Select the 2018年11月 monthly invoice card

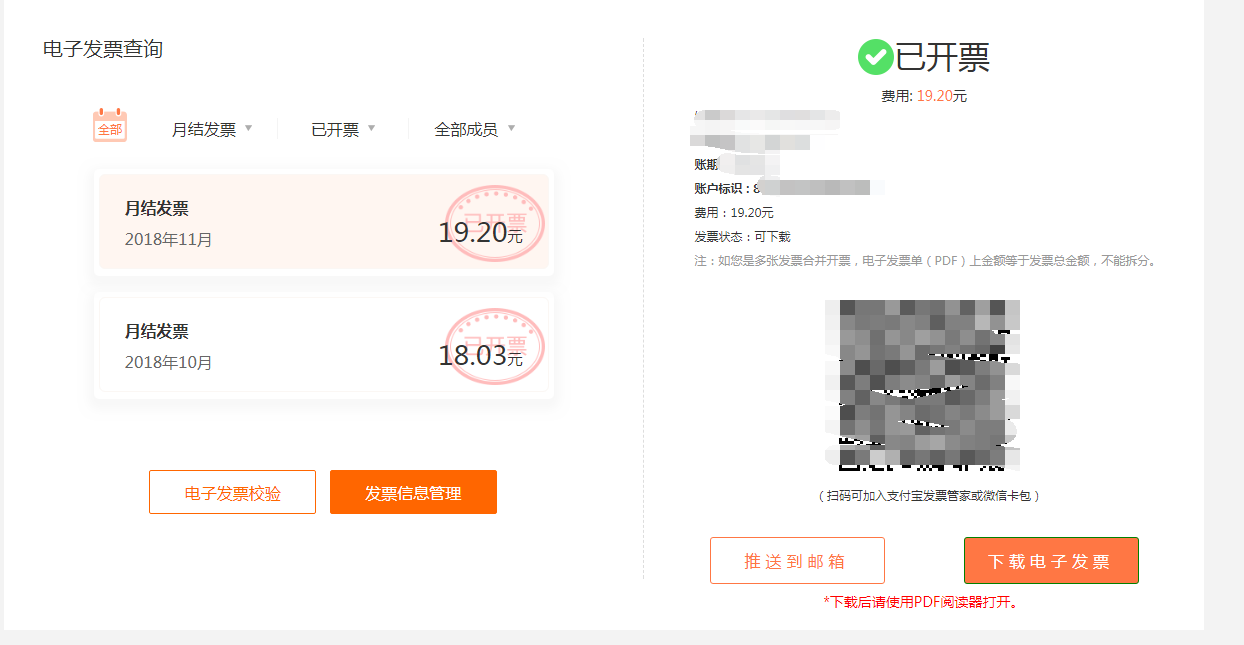tap(324, 222)
